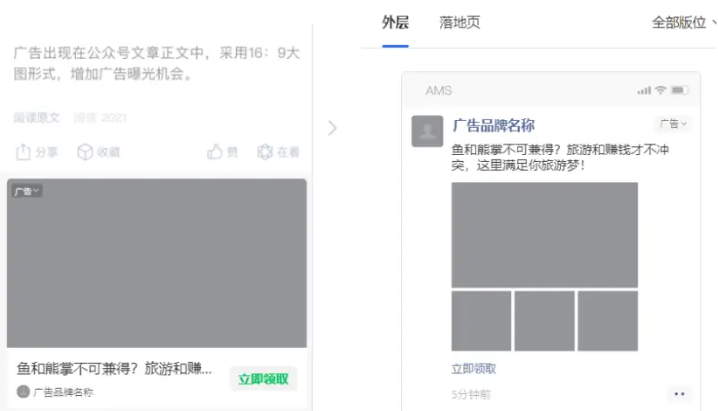Screen dimensions: 718x411
Task: Switch to the 外层 tab
Action: (395, 22)
